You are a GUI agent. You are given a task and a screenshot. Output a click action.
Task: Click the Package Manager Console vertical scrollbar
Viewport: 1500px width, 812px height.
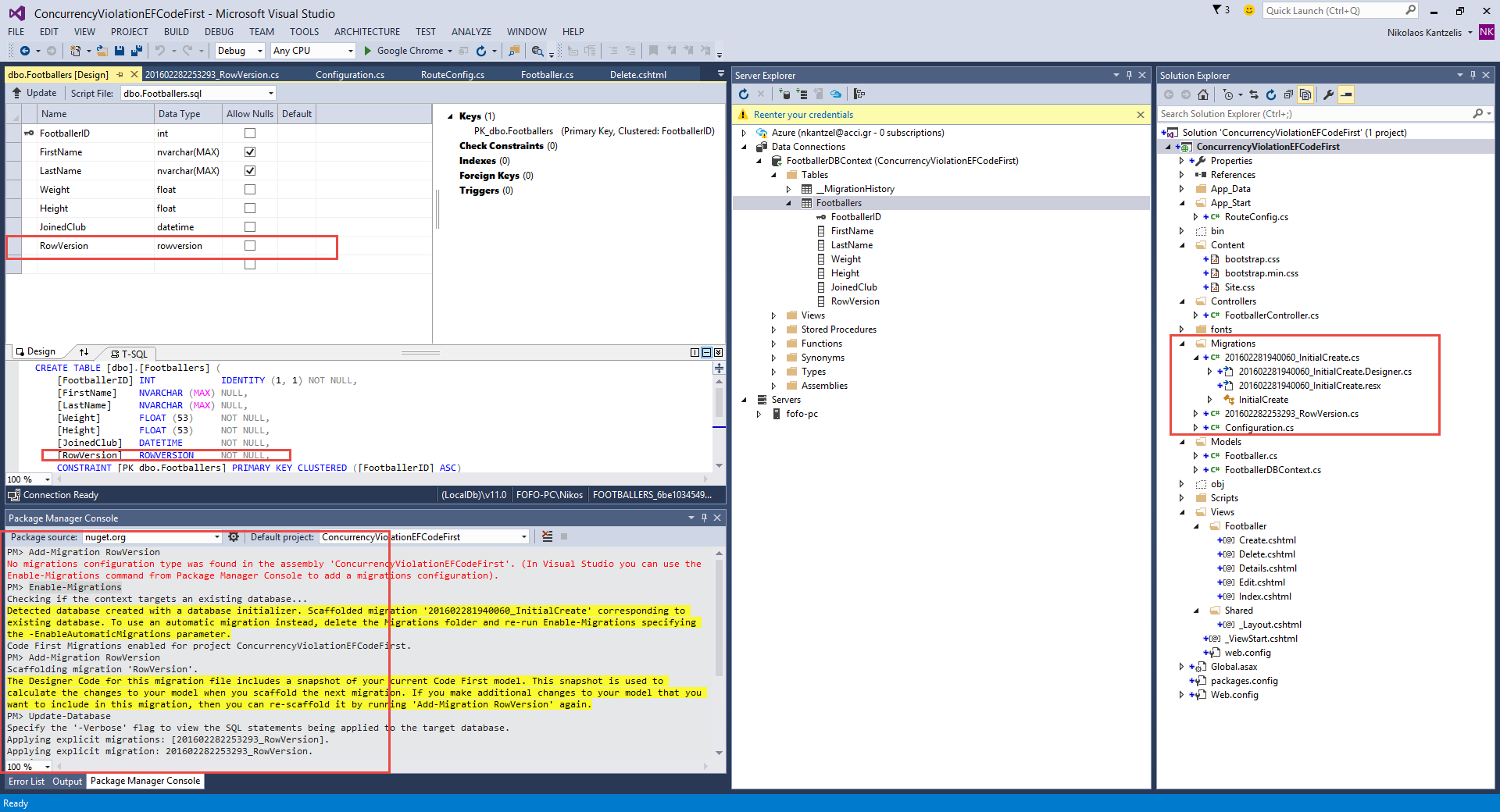pos(719,653)
